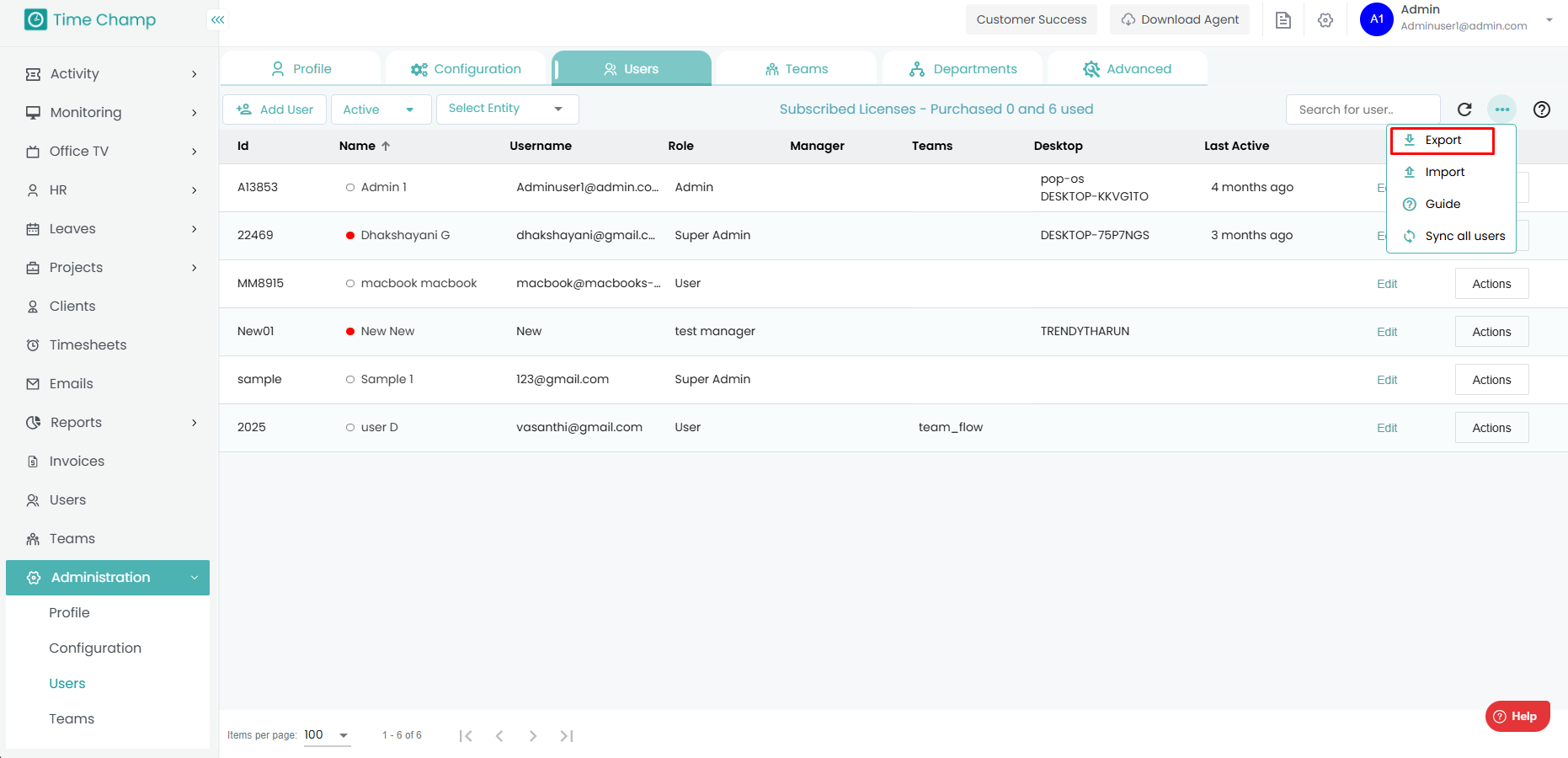Open the Active status filter dropdown
The height and width of the screenshot is (758, 1568).
[x=381, y=109]
